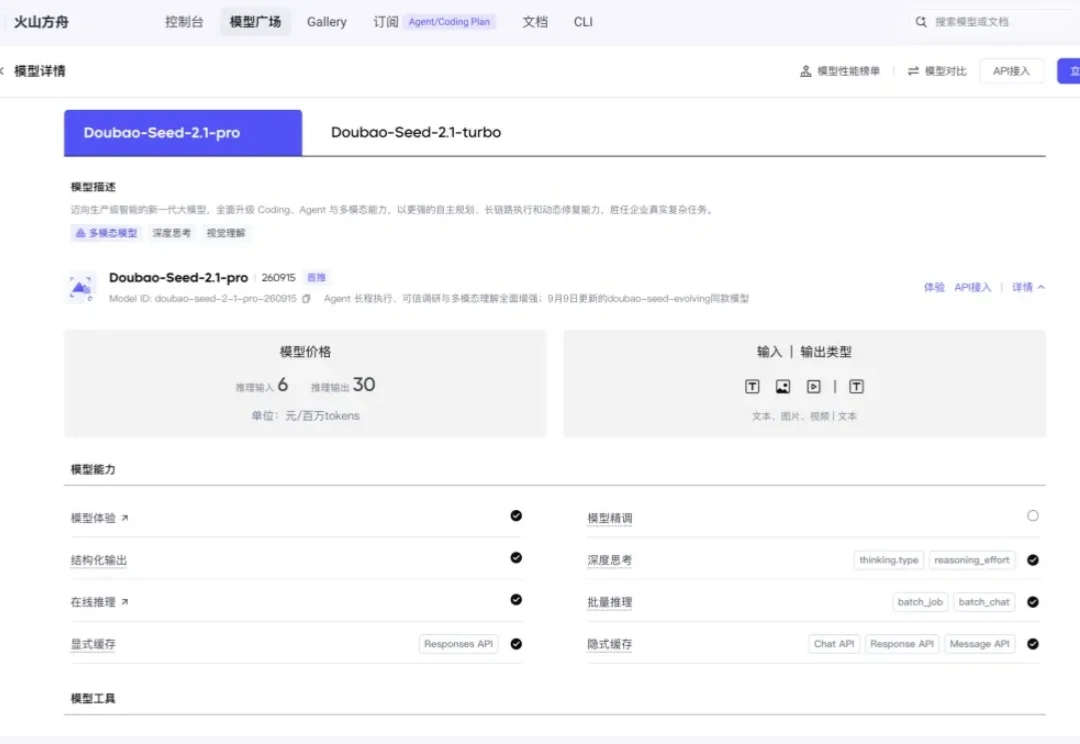
Task: Click the 体验 link for Doubao-Seed-2.1-pro
Action: [x=934, y=287]
